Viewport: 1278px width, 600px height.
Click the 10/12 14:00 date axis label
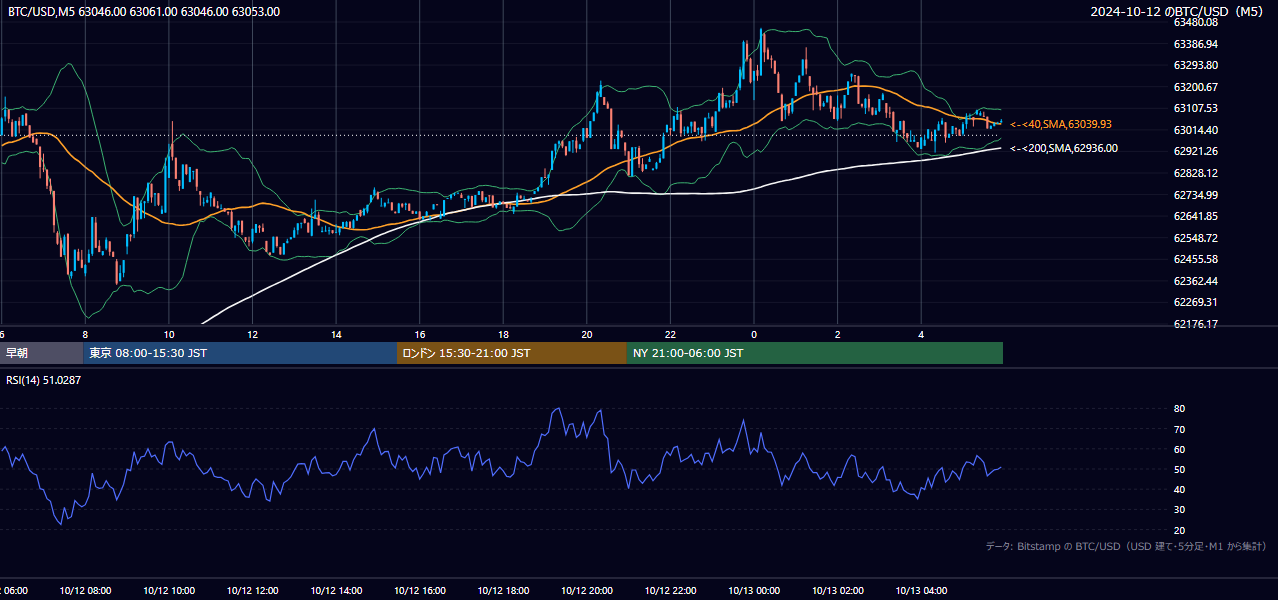click(x=336, y=591)
